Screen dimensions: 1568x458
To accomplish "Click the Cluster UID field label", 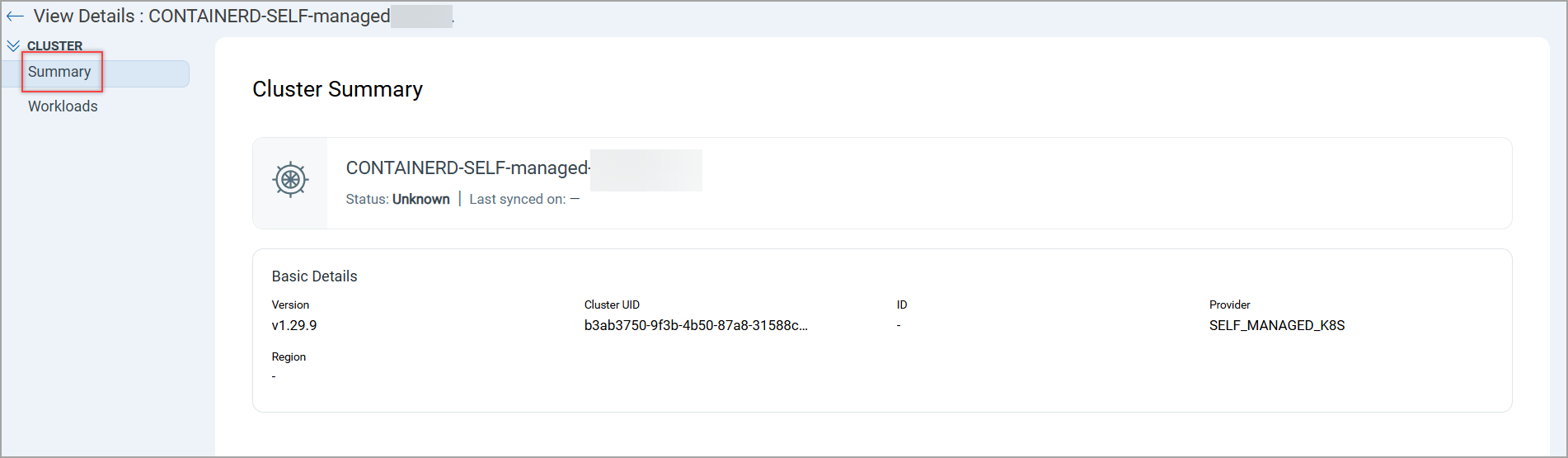I will coord(612,305).
